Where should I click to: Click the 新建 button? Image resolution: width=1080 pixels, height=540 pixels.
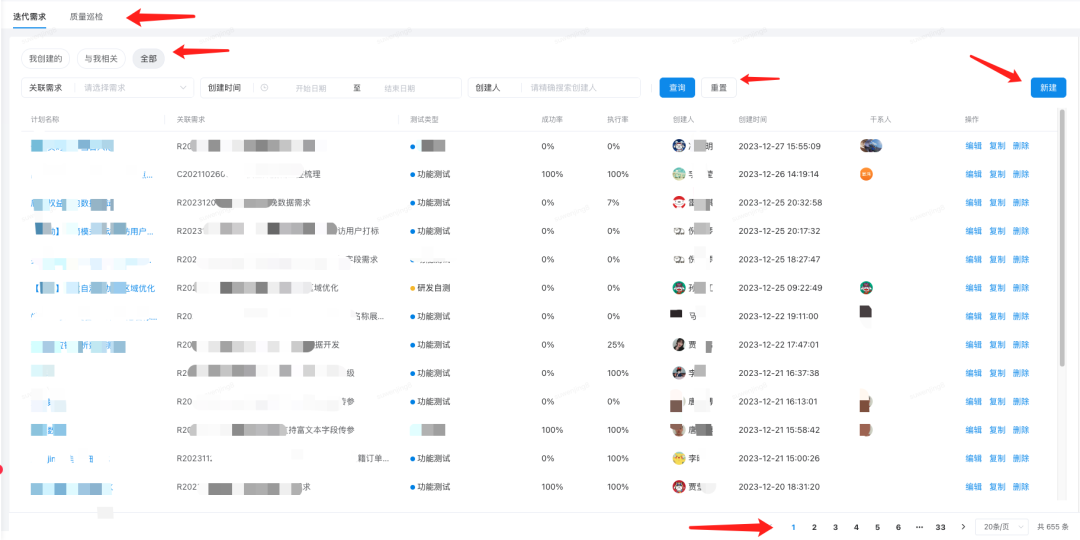1048,88
